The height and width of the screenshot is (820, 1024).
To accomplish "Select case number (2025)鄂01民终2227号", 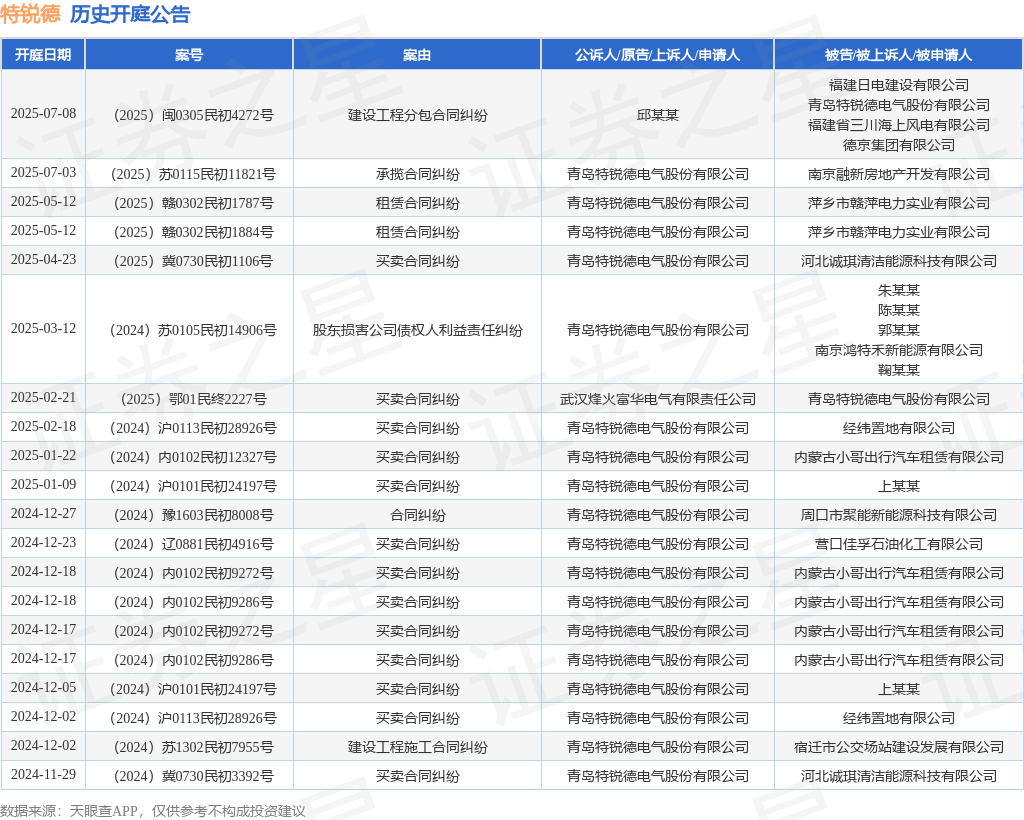I will click(193, 400).
